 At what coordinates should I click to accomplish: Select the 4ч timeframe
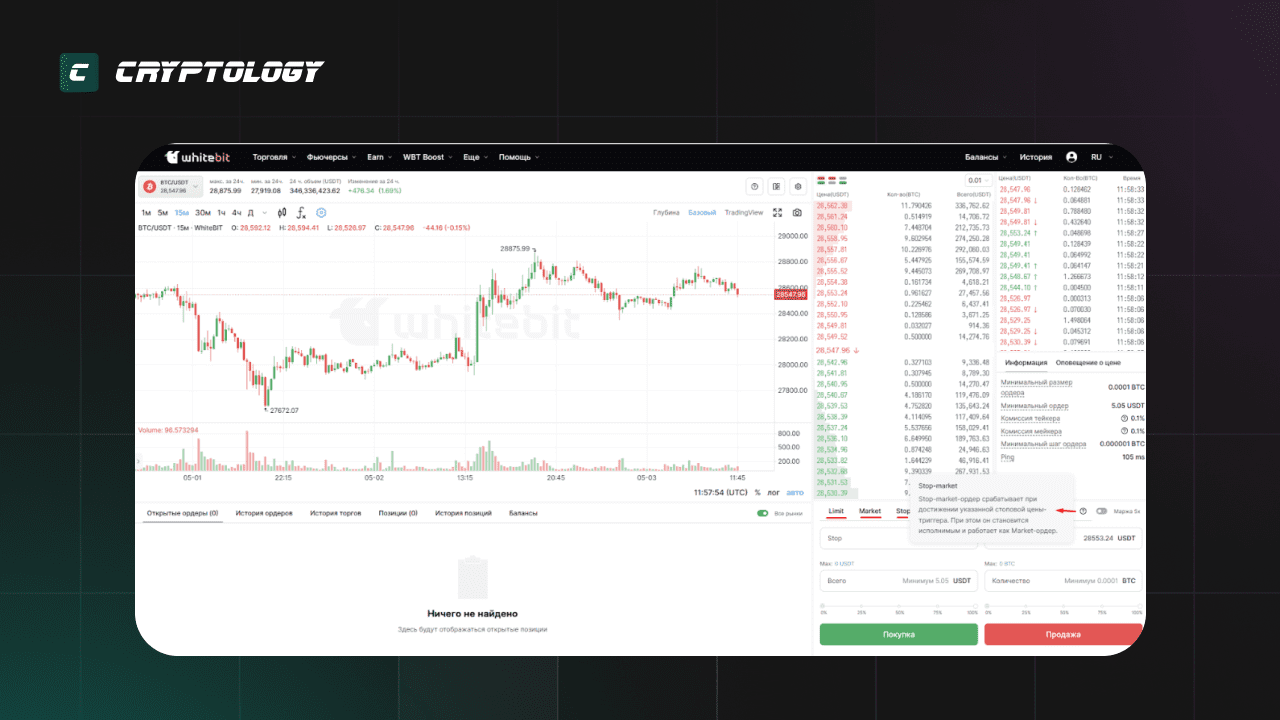coord(237,212)
